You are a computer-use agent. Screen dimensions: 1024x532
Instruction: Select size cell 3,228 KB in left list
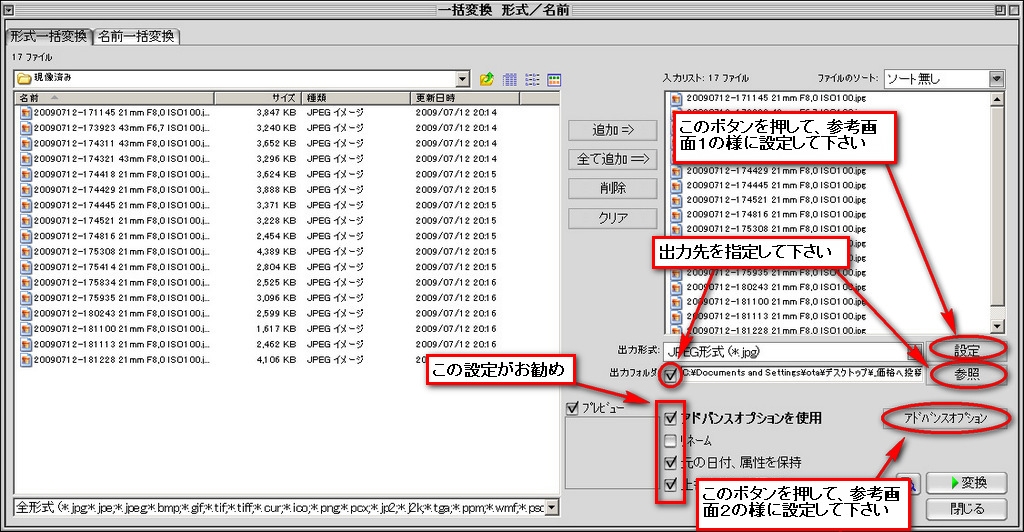pos(276,221)
